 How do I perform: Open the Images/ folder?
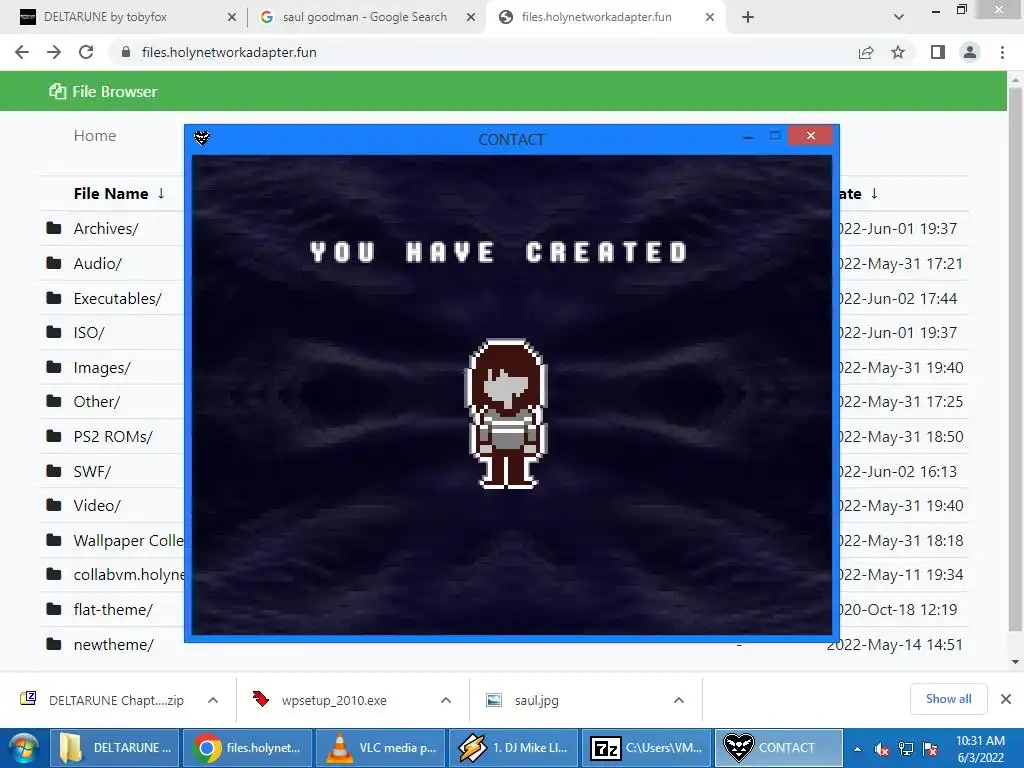(102, 368)
